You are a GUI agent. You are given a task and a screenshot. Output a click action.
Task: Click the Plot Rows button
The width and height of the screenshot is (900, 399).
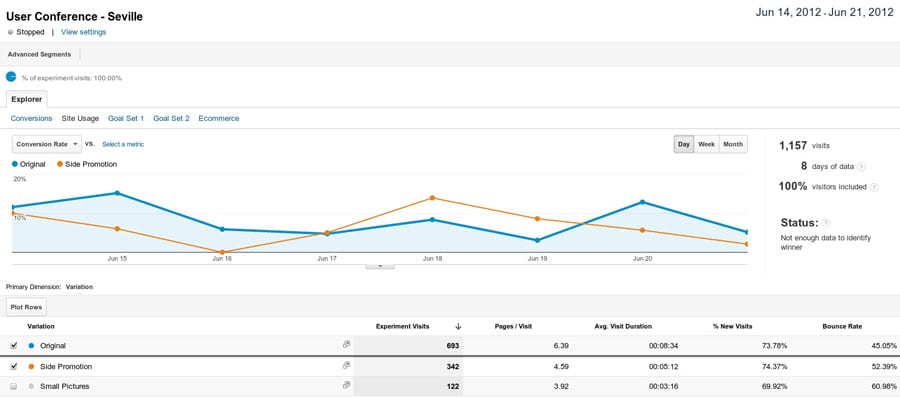click(26, 307)
